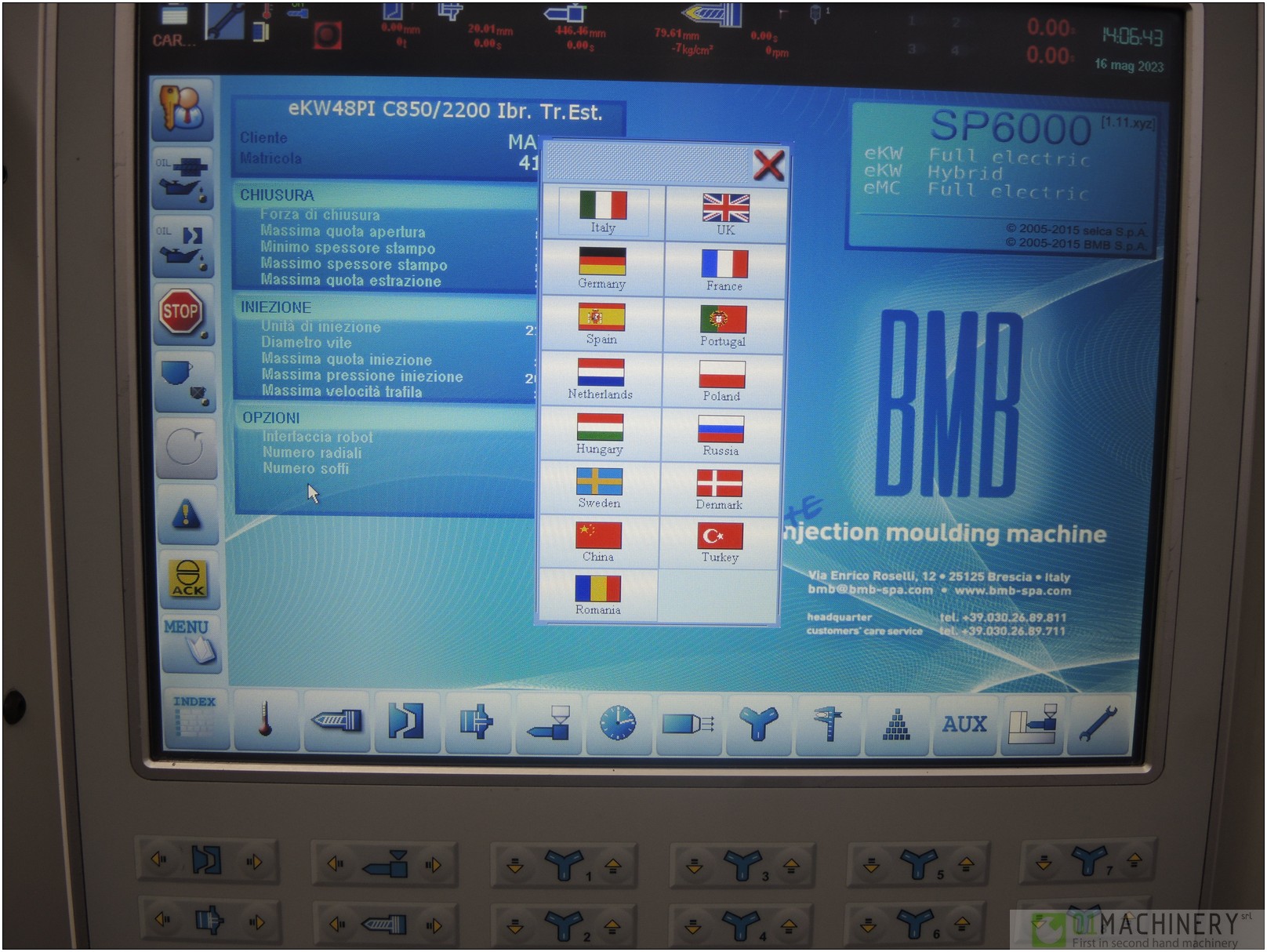Close the language selection popup
This screenshot has height=952, width=1267.
(768, 165)
